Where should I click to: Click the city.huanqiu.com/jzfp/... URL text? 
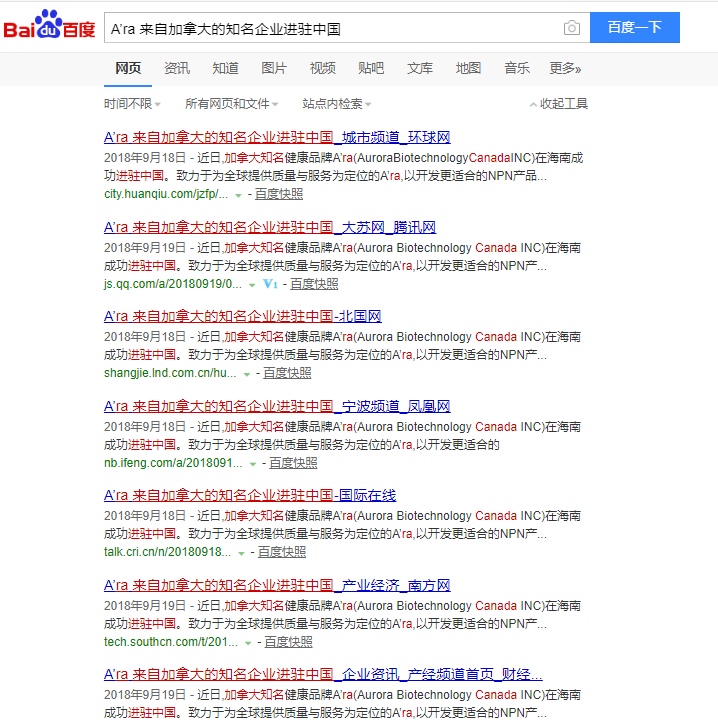point(166,194)
